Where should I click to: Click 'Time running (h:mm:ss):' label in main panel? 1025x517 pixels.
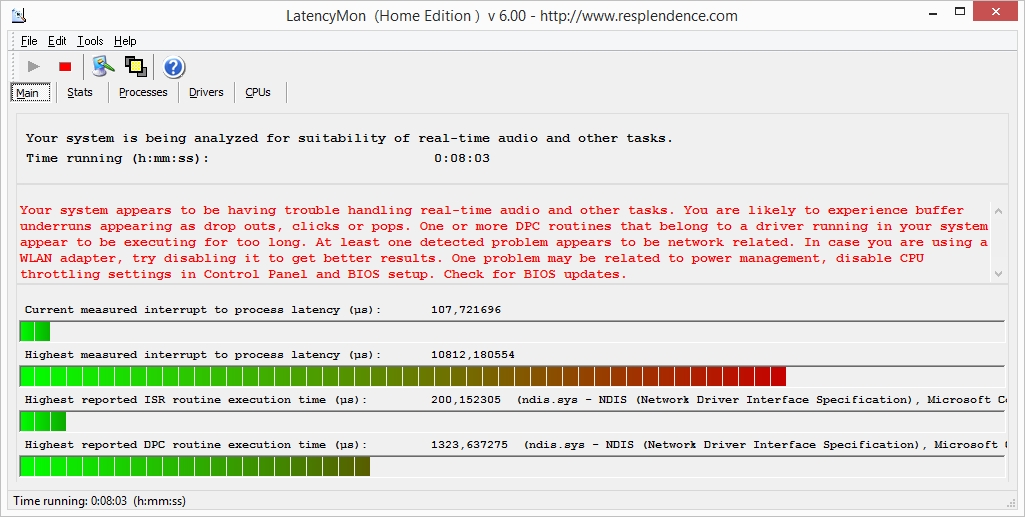pyautogui.click(x=118, y=158)
